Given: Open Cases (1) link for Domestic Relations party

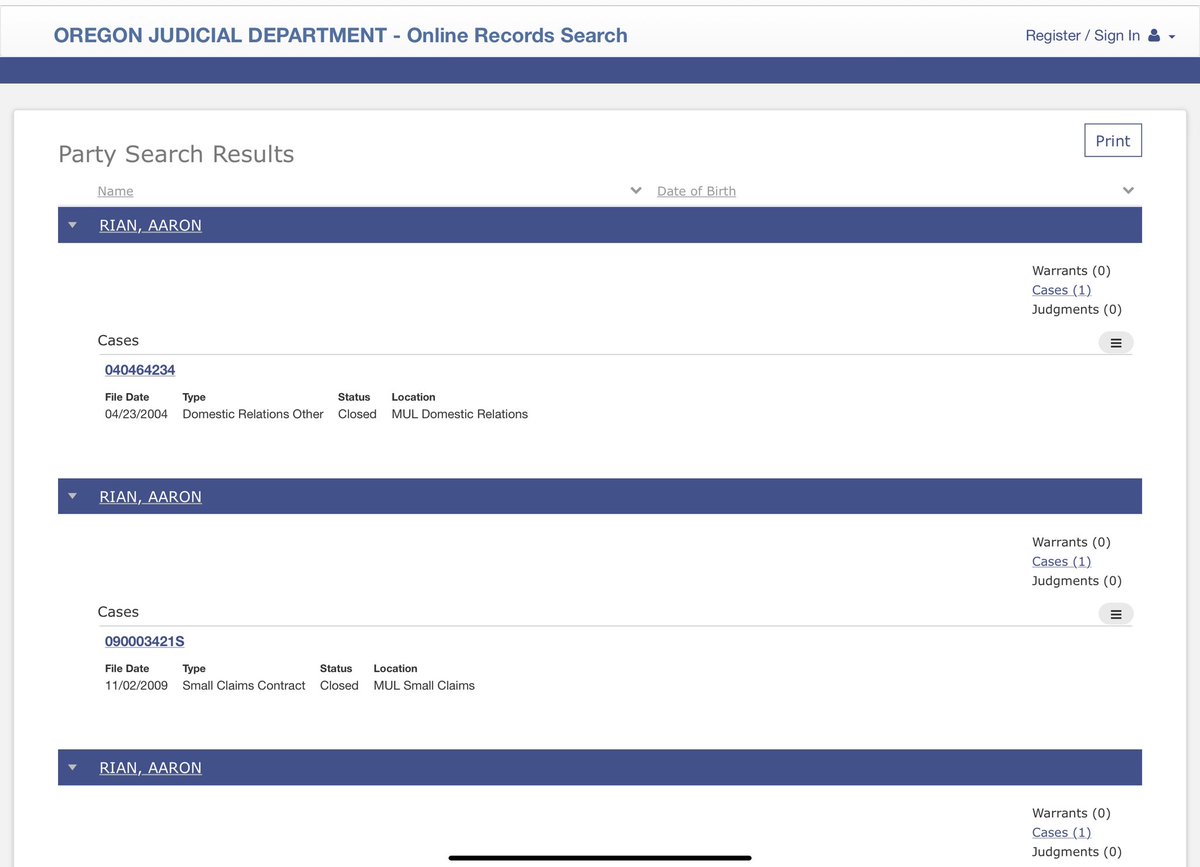Looking at the screenshot, I should [1061, 290].
